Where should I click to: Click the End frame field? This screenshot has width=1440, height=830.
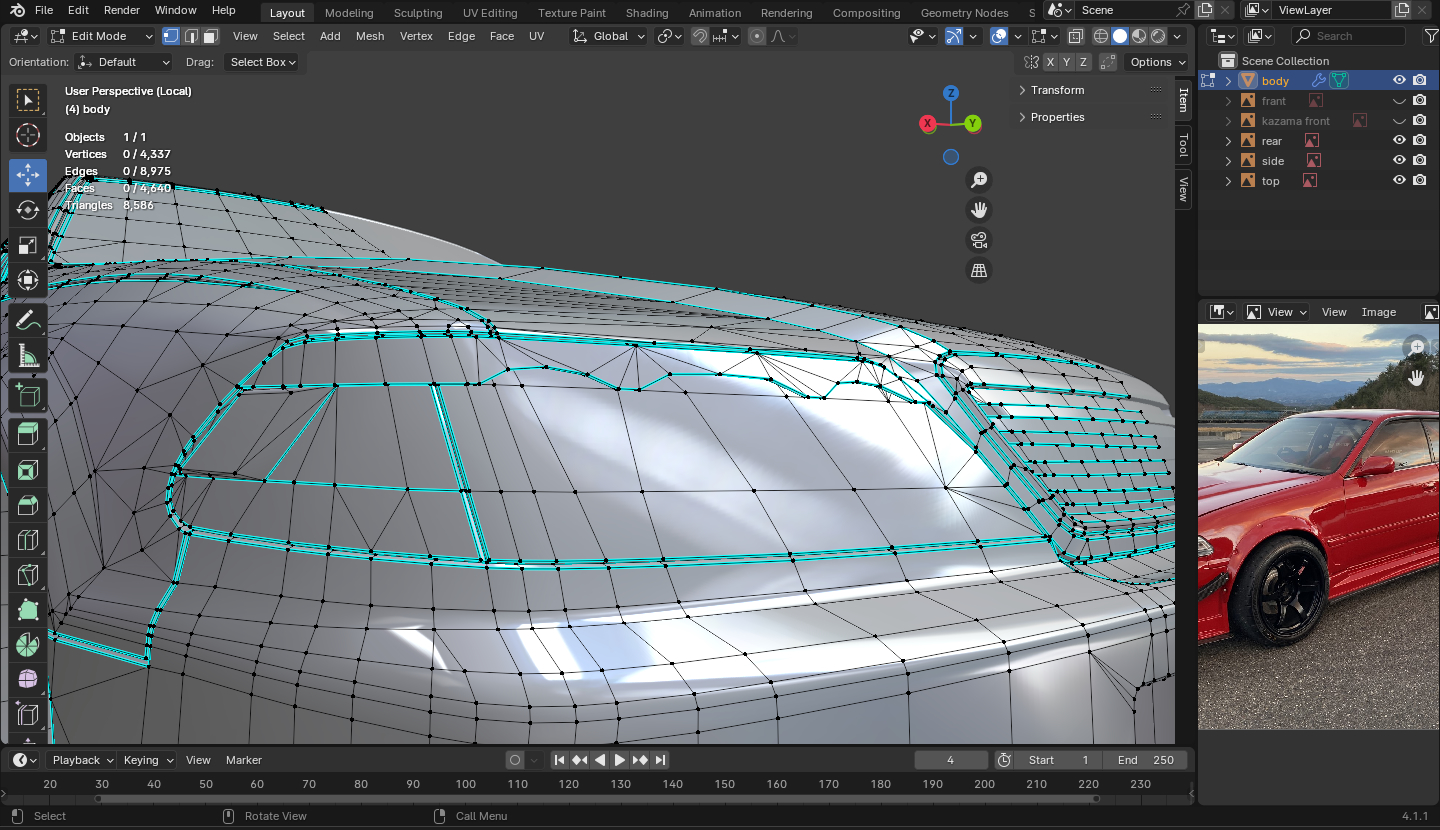(1146, 760)
